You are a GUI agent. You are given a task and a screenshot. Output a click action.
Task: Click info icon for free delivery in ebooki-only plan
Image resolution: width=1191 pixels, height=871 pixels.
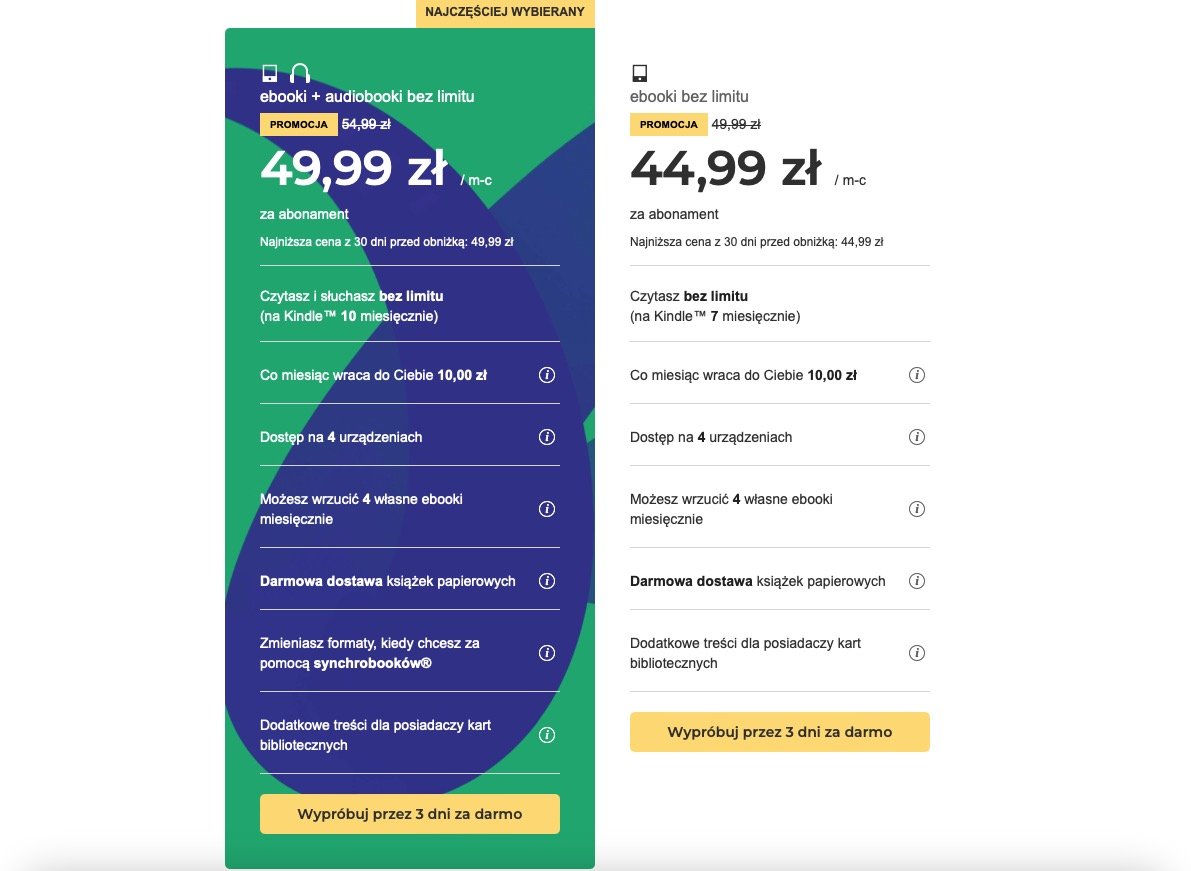[x=917, y=581]
